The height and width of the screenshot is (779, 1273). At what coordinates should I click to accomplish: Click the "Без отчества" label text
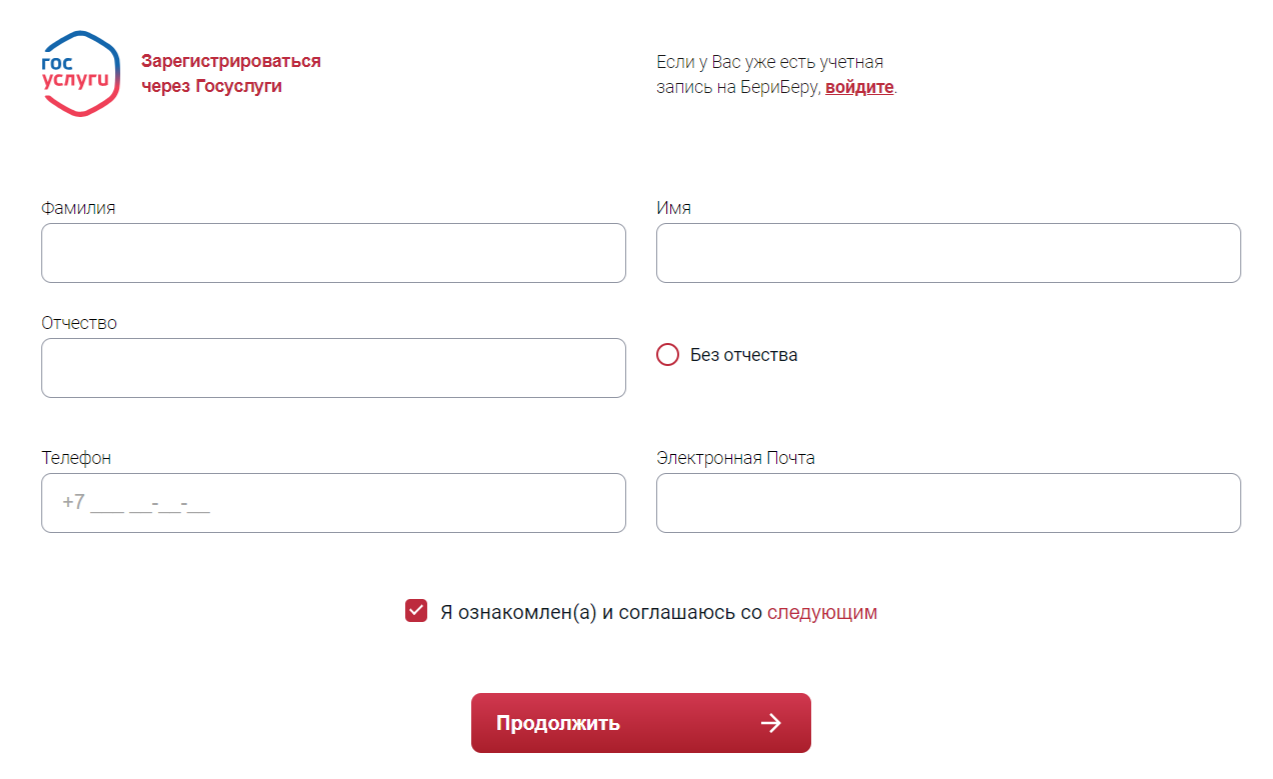(x=744, y=355)
